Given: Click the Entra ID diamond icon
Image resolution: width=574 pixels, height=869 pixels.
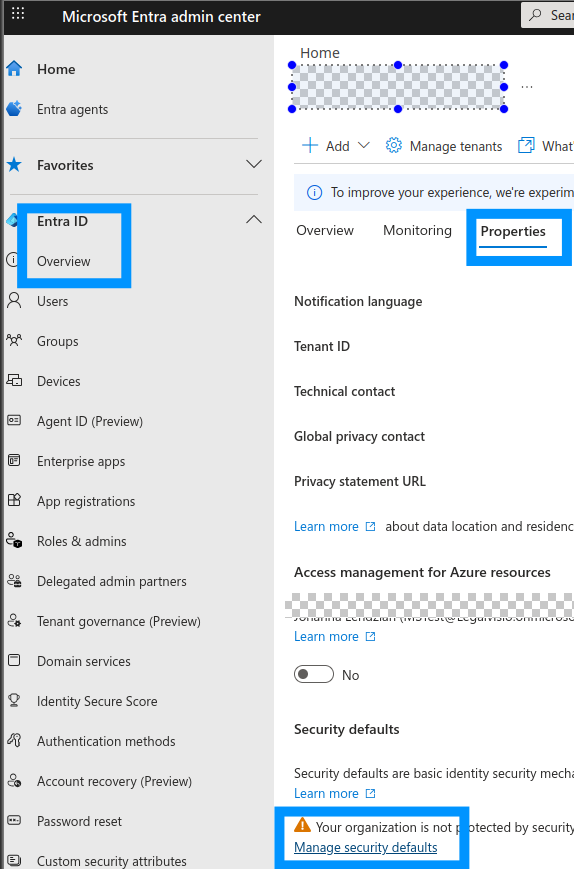Looking at the screenshot, I should click(12, 220).
